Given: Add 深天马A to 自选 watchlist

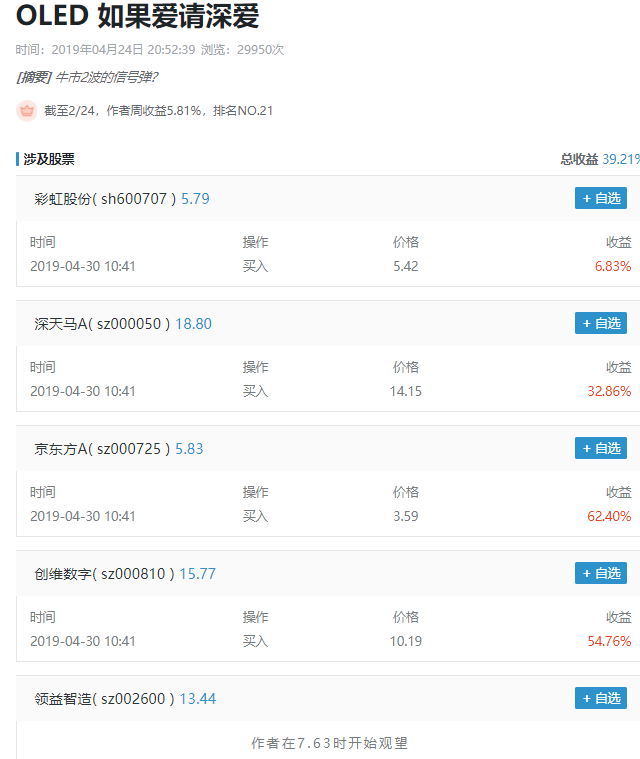Looking at the screenshot, I should (601, 323).
